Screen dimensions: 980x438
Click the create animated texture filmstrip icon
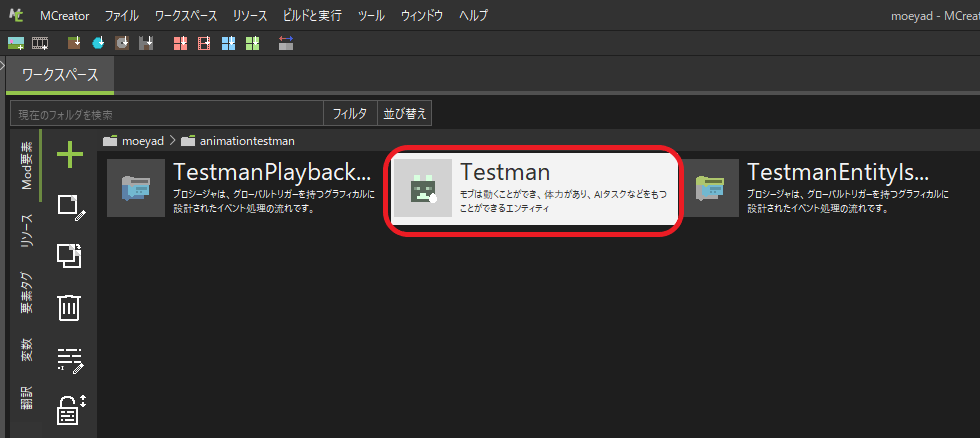pos(40,43)
